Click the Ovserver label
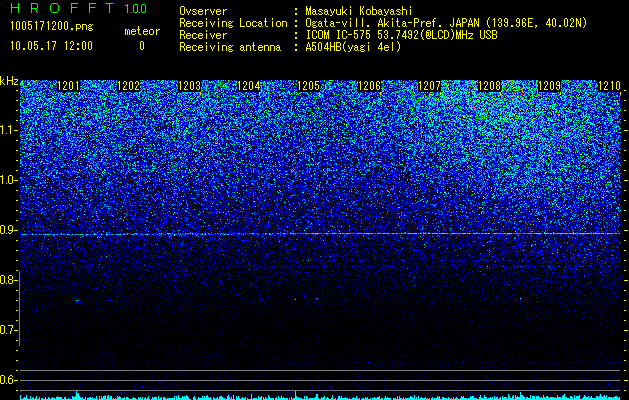Screen dimensions: 629x400 [203, 11]
